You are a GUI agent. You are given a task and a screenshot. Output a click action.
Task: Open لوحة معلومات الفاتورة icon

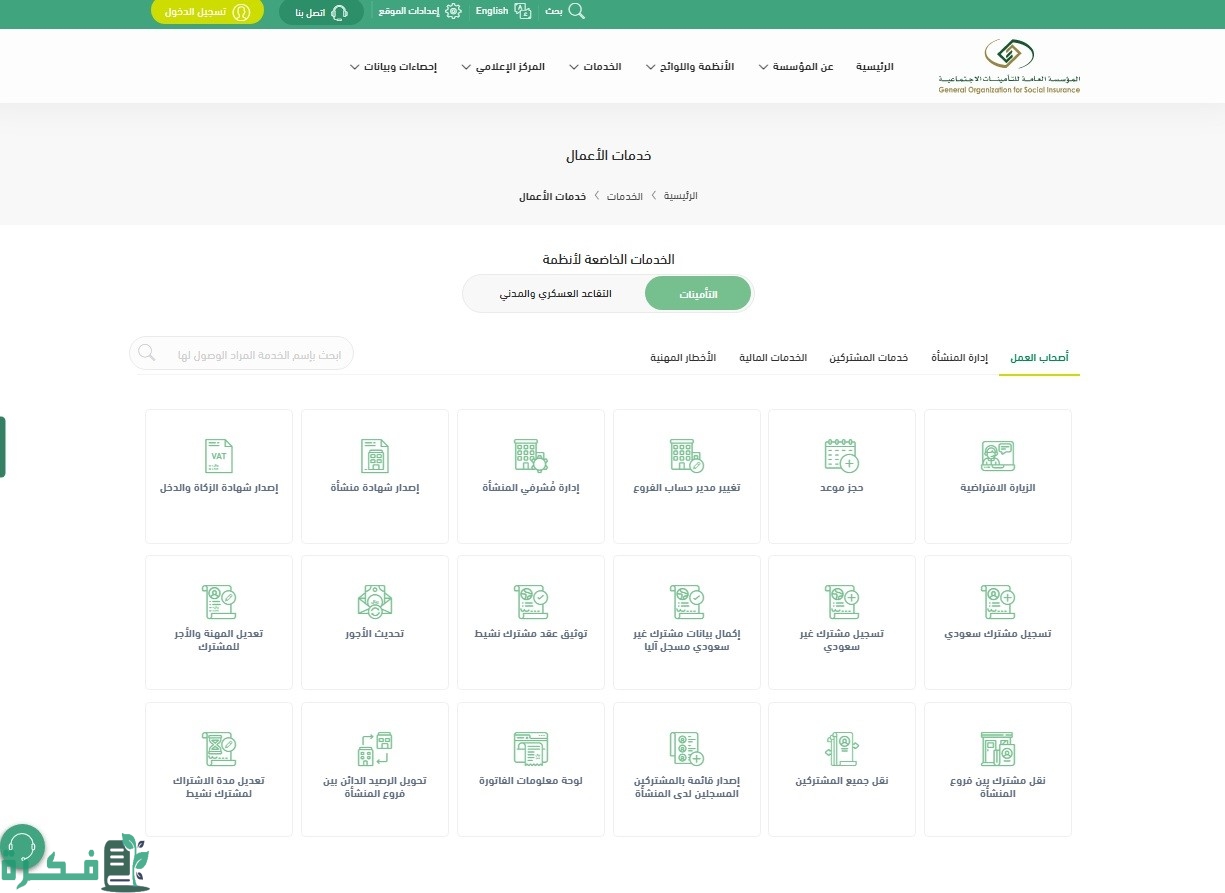[x=530, y=748]
